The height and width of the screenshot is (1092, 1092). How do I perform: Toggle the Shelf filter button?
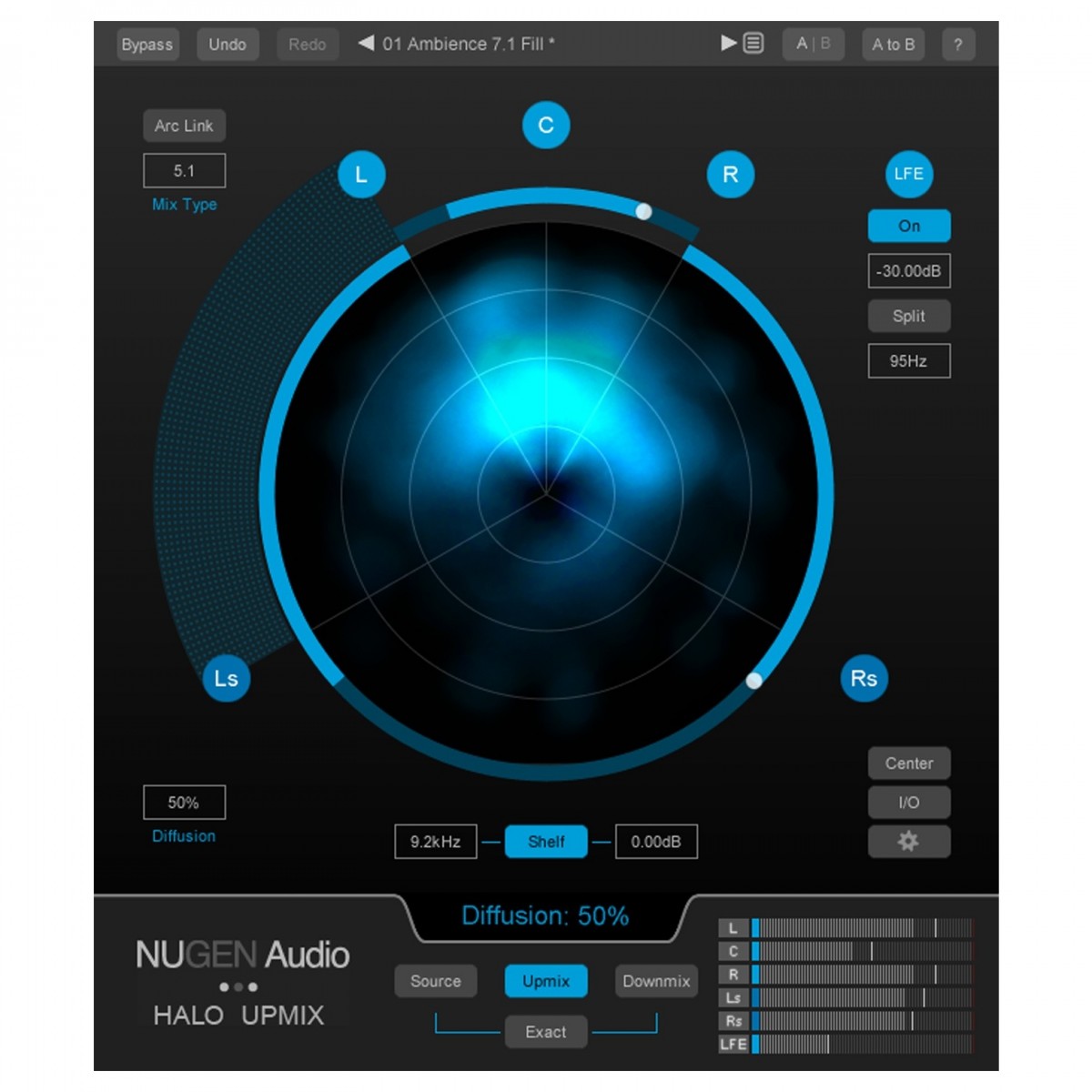click(x=546, y=842)
